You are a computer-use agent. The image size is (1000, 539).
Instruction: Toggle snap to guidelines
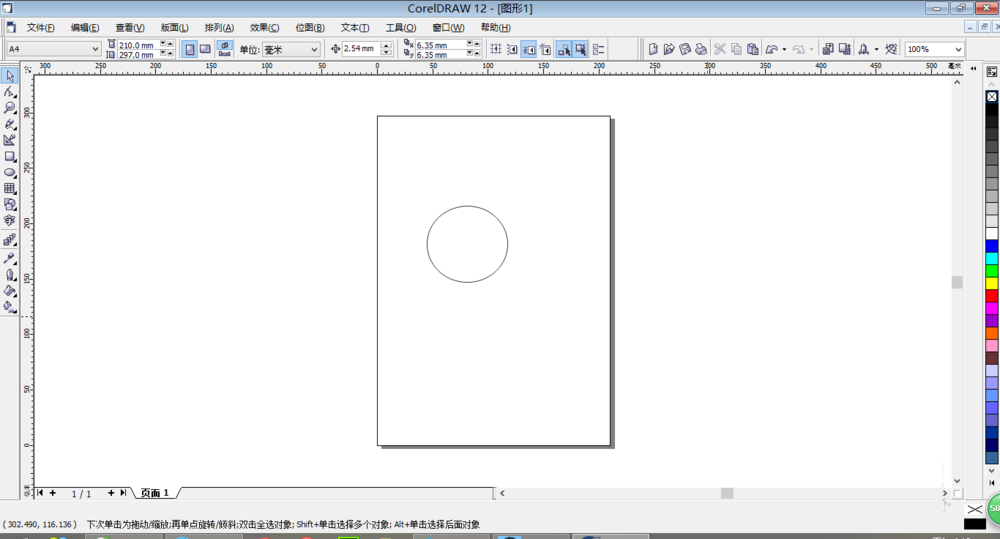[x=512, y=49]
